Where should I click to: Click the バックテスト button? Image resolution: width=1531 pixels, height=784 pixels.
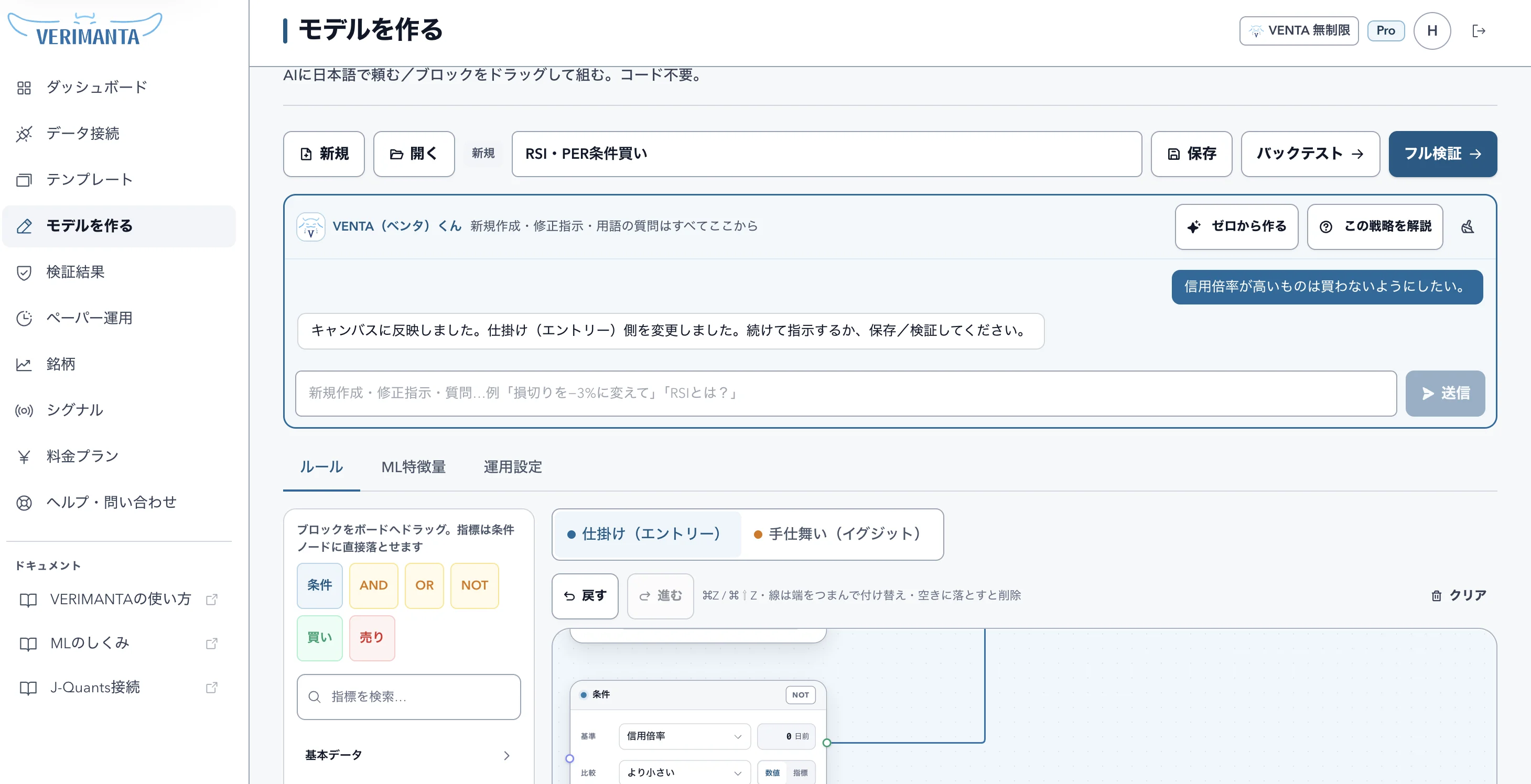click(x=1310, y=154)
